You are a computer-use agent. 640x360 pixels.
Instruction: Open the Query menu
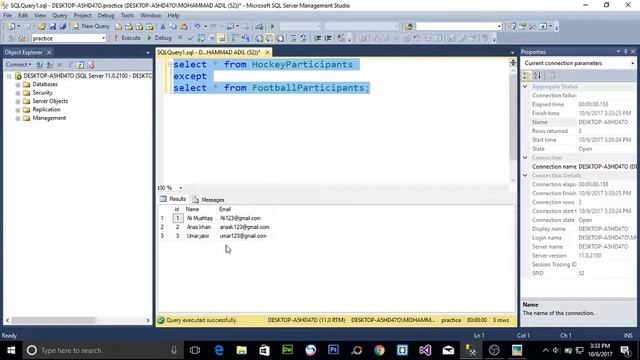59,16
